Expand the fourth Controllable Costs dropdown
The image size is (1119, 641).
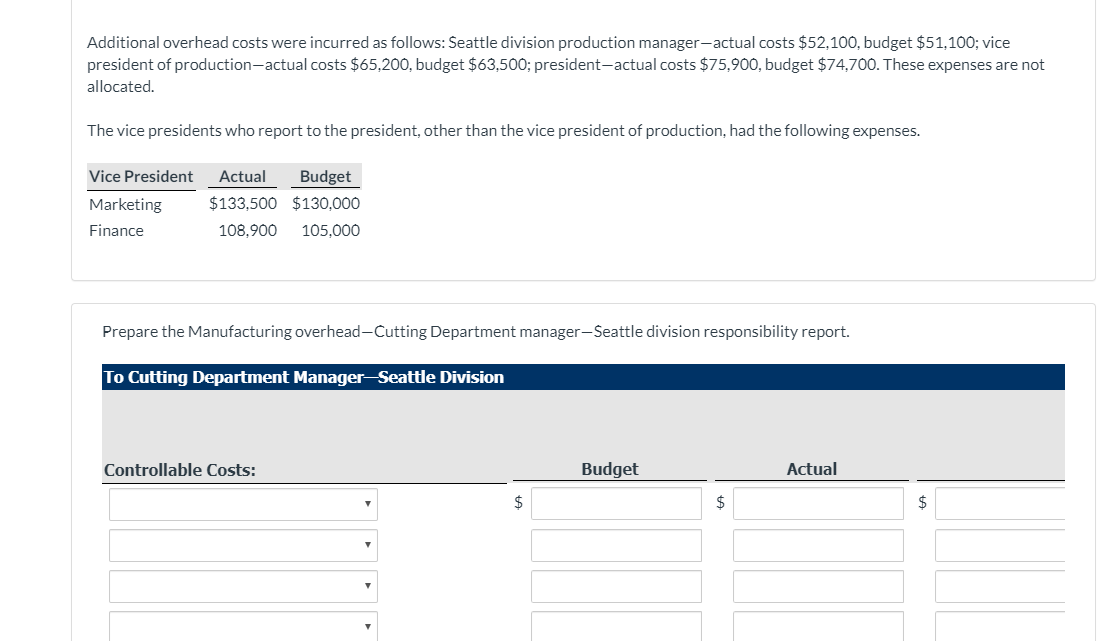(243, 626)
